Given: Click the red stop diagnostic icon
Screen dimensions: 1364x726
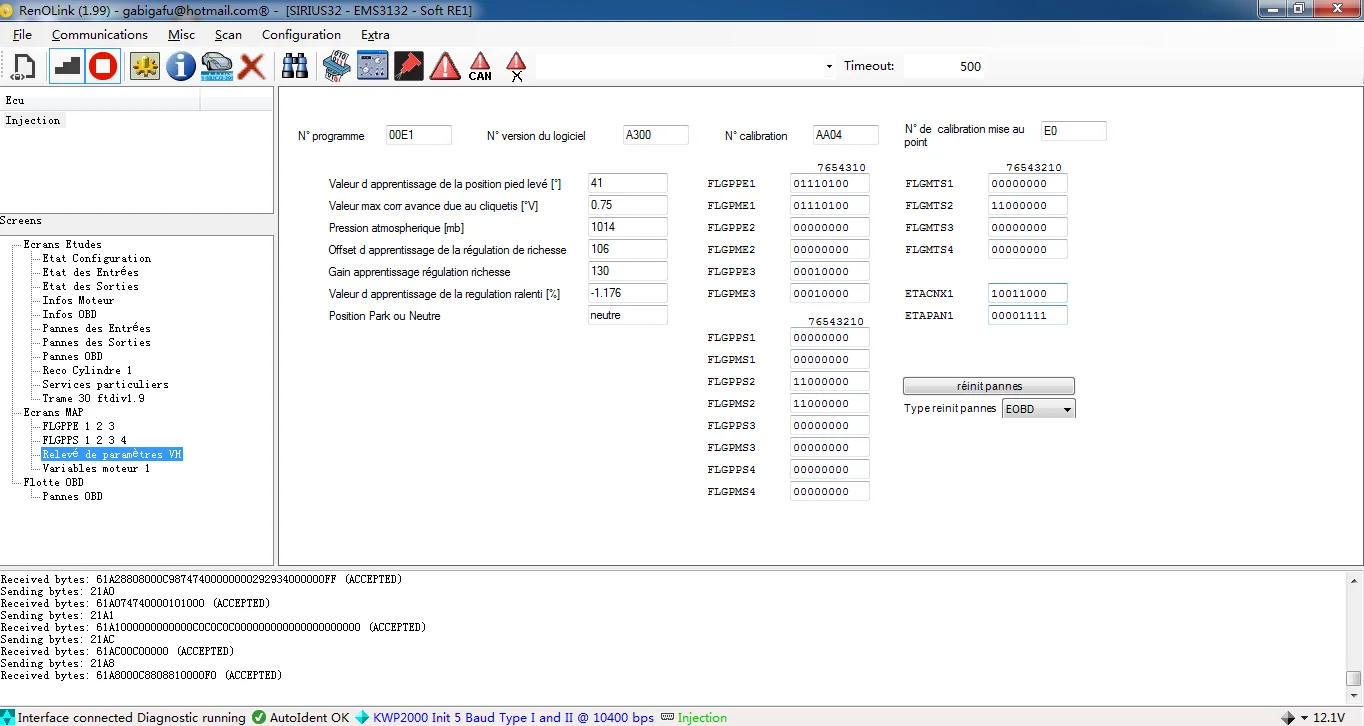Looking at the screenshot, I should [103, 67].
